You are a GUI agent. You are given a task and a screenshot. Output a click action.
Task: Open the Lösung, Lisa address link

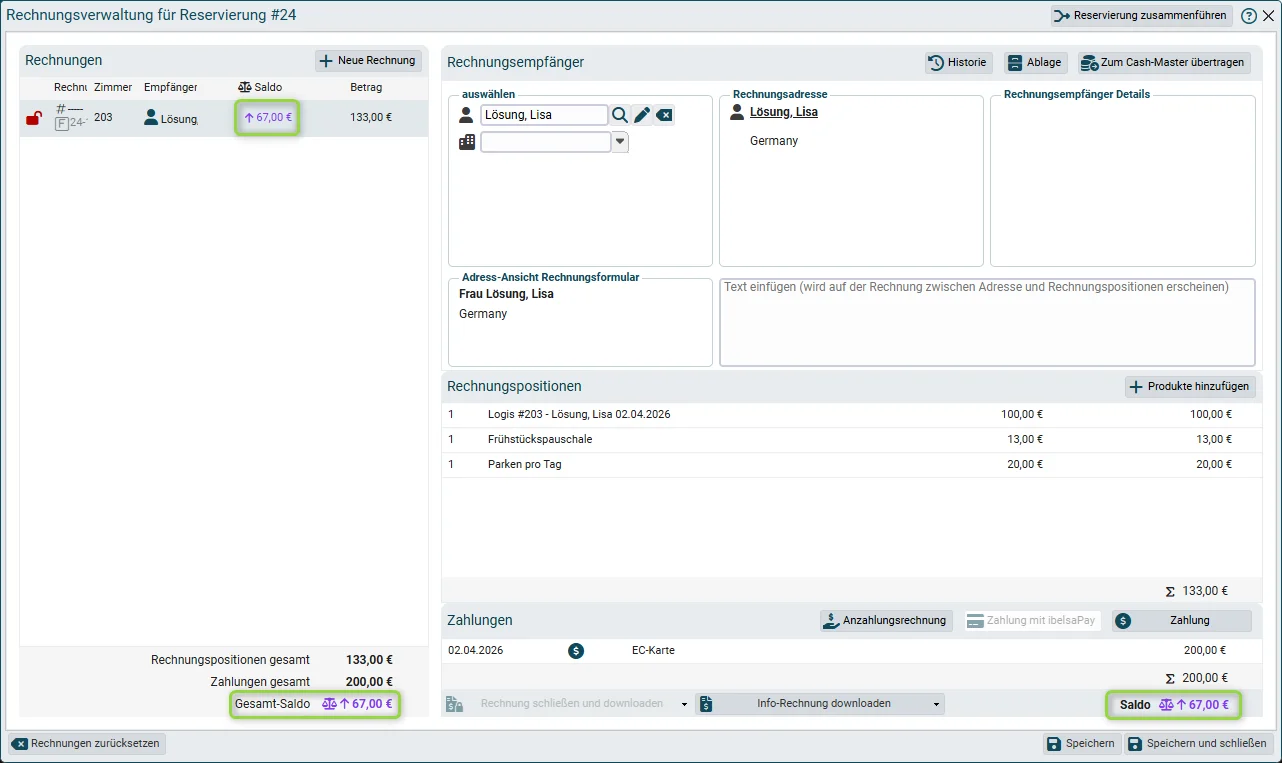pyautogui.click(x=784, y=112)
